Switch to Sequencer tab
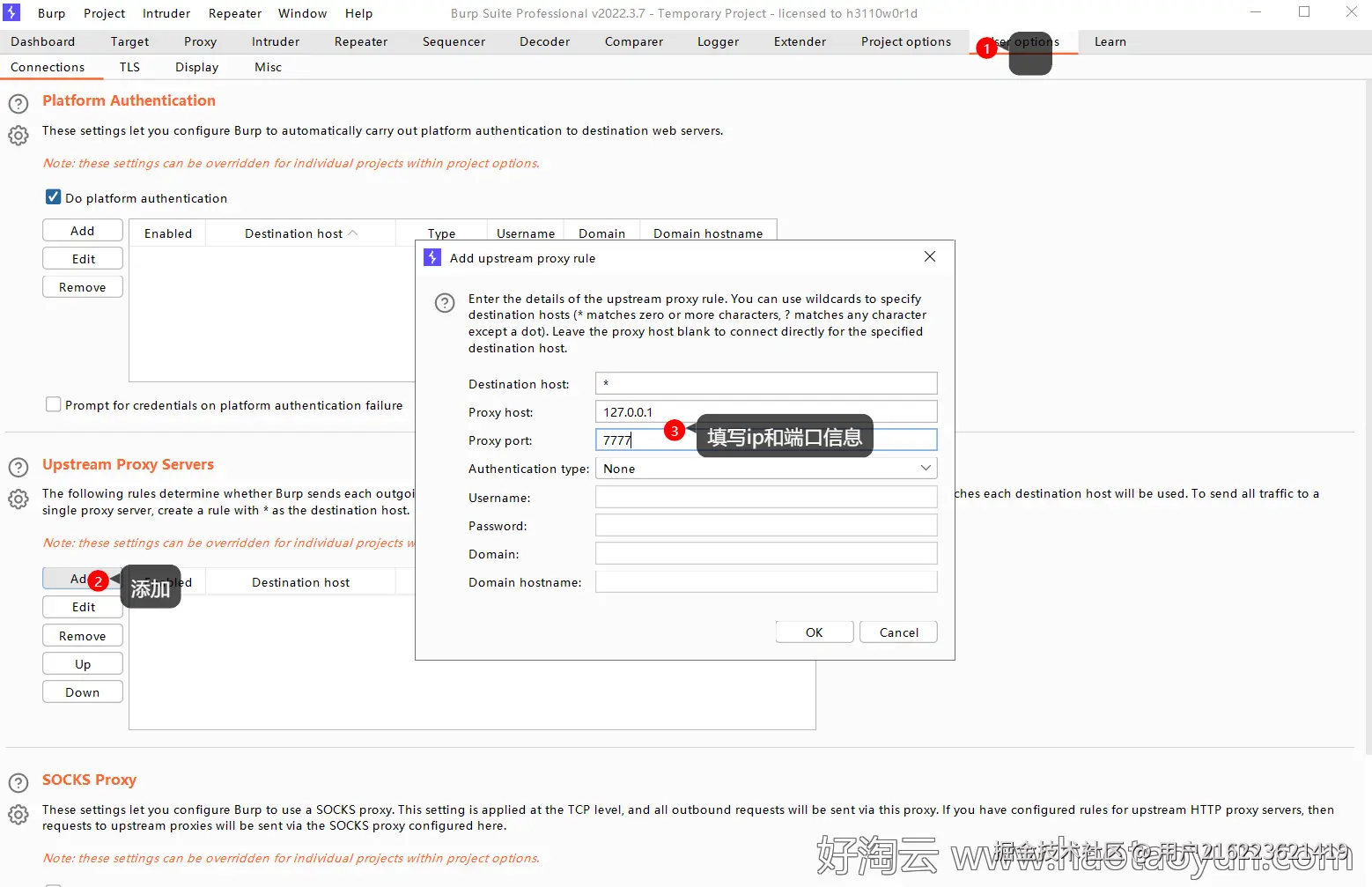 pyautogui.click(x=454, y=41)
